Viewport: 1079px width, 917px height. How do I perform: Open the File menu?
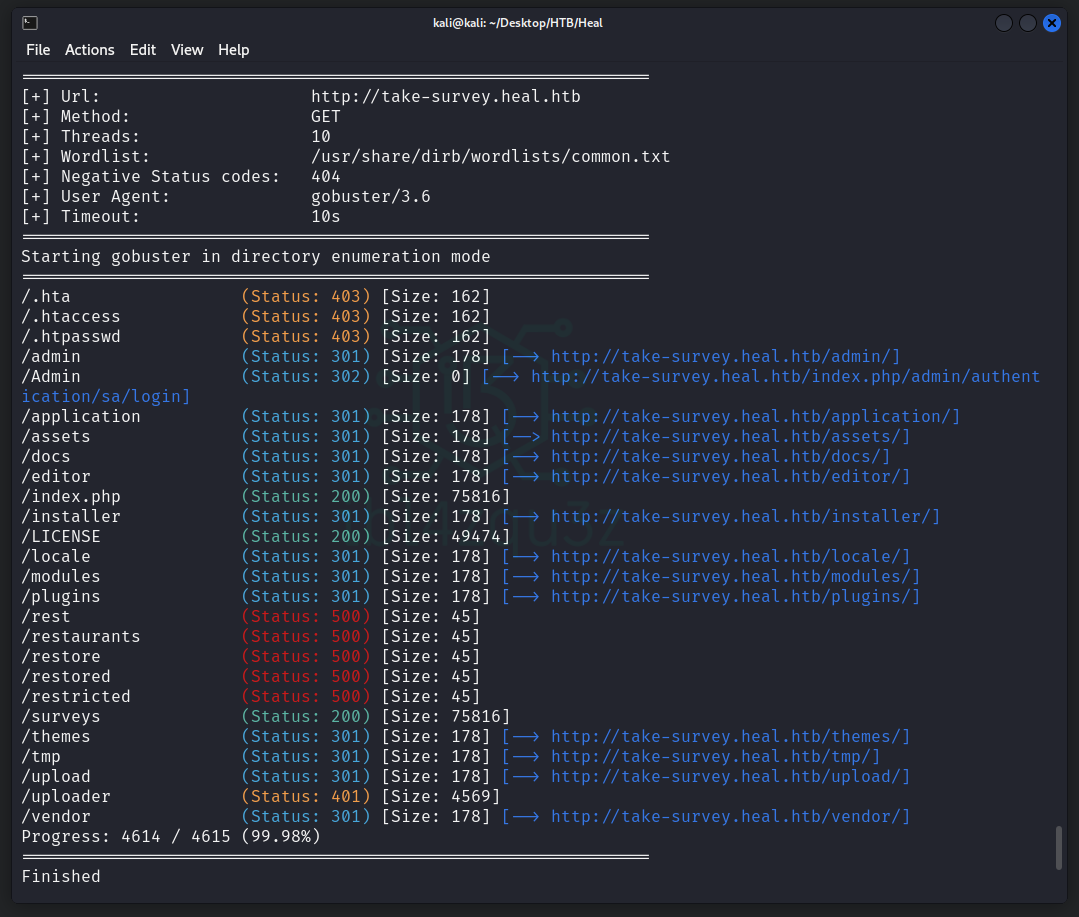[38, 50]
